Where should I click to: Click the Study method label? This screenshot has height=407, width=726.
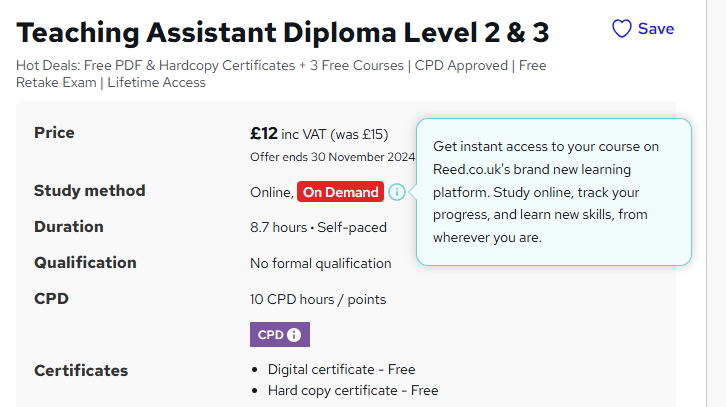click(x=90, y=191)
